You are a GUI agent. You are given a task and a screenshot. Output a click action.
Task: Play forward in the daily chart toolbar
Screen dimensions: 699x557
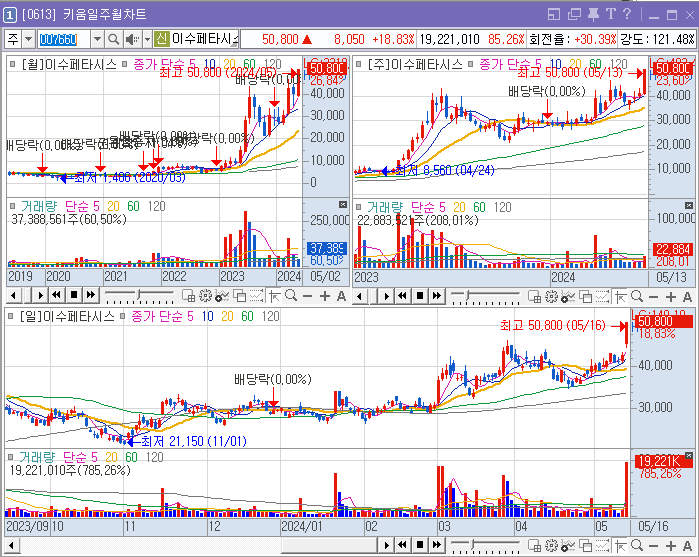pyautogui.click(x=386, y=545)
